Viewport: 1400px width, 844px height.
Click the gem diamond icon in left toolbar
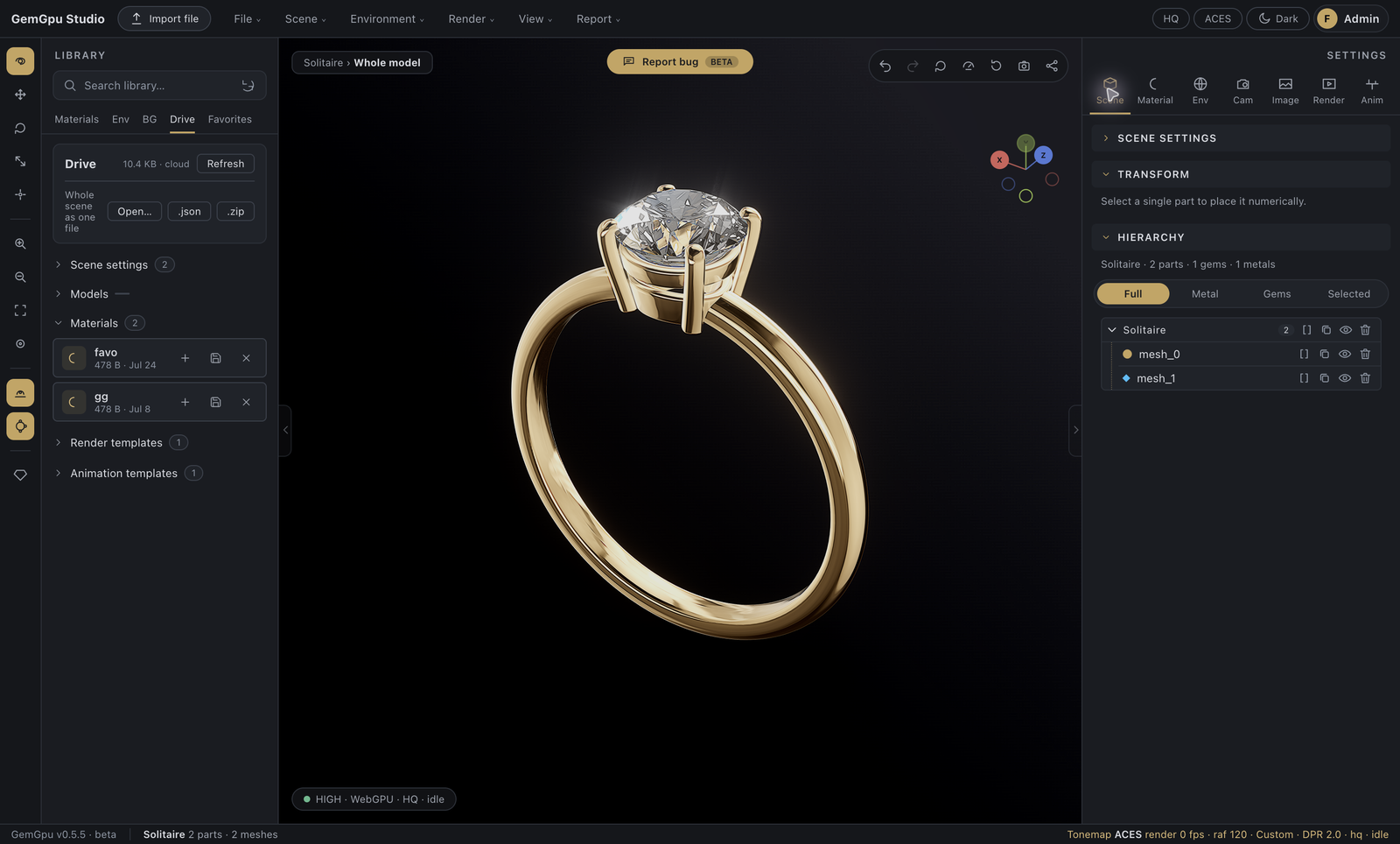20,475
